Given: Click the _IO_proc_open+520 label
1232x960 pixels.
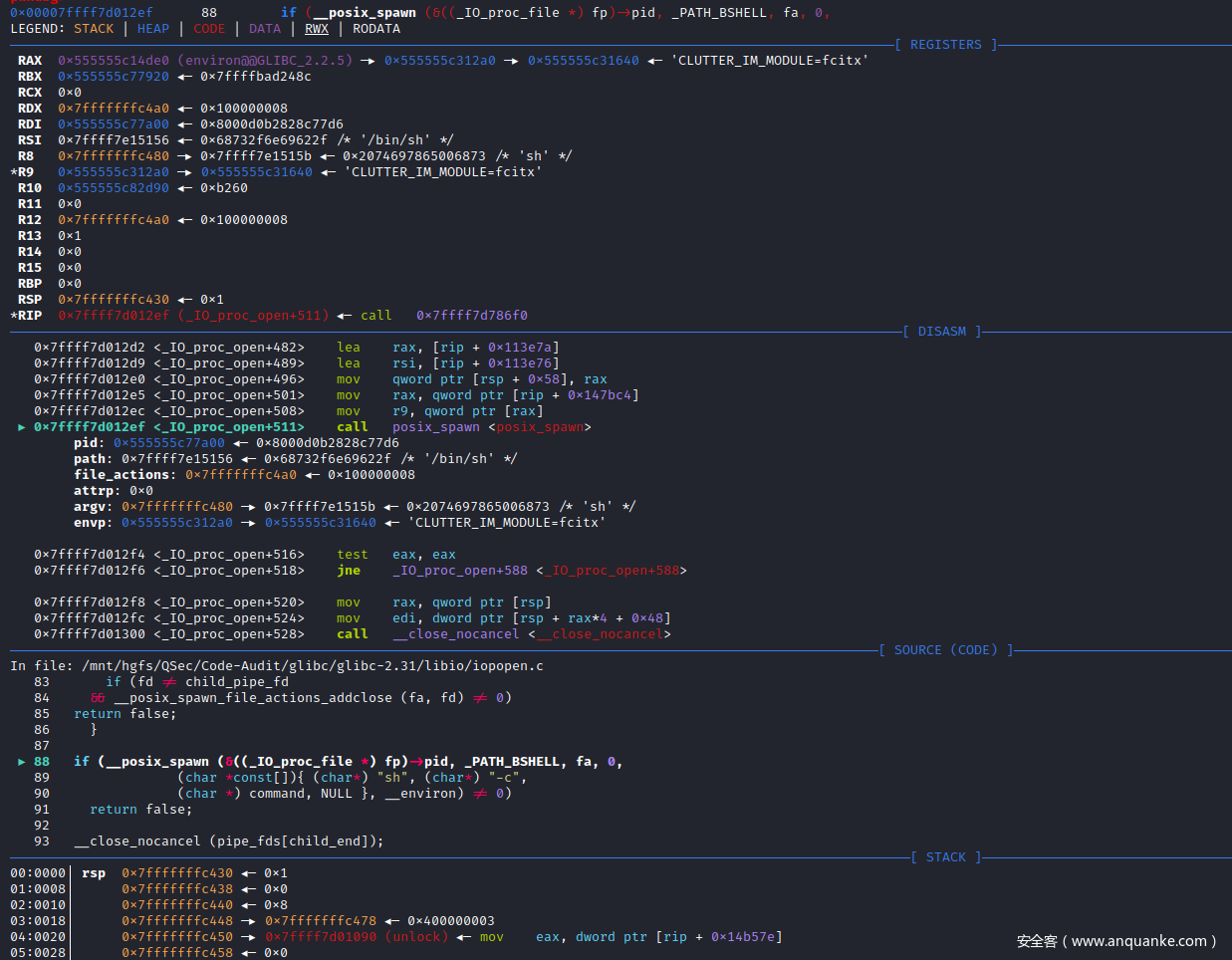Looking at the screenshot, I should 229,602.
